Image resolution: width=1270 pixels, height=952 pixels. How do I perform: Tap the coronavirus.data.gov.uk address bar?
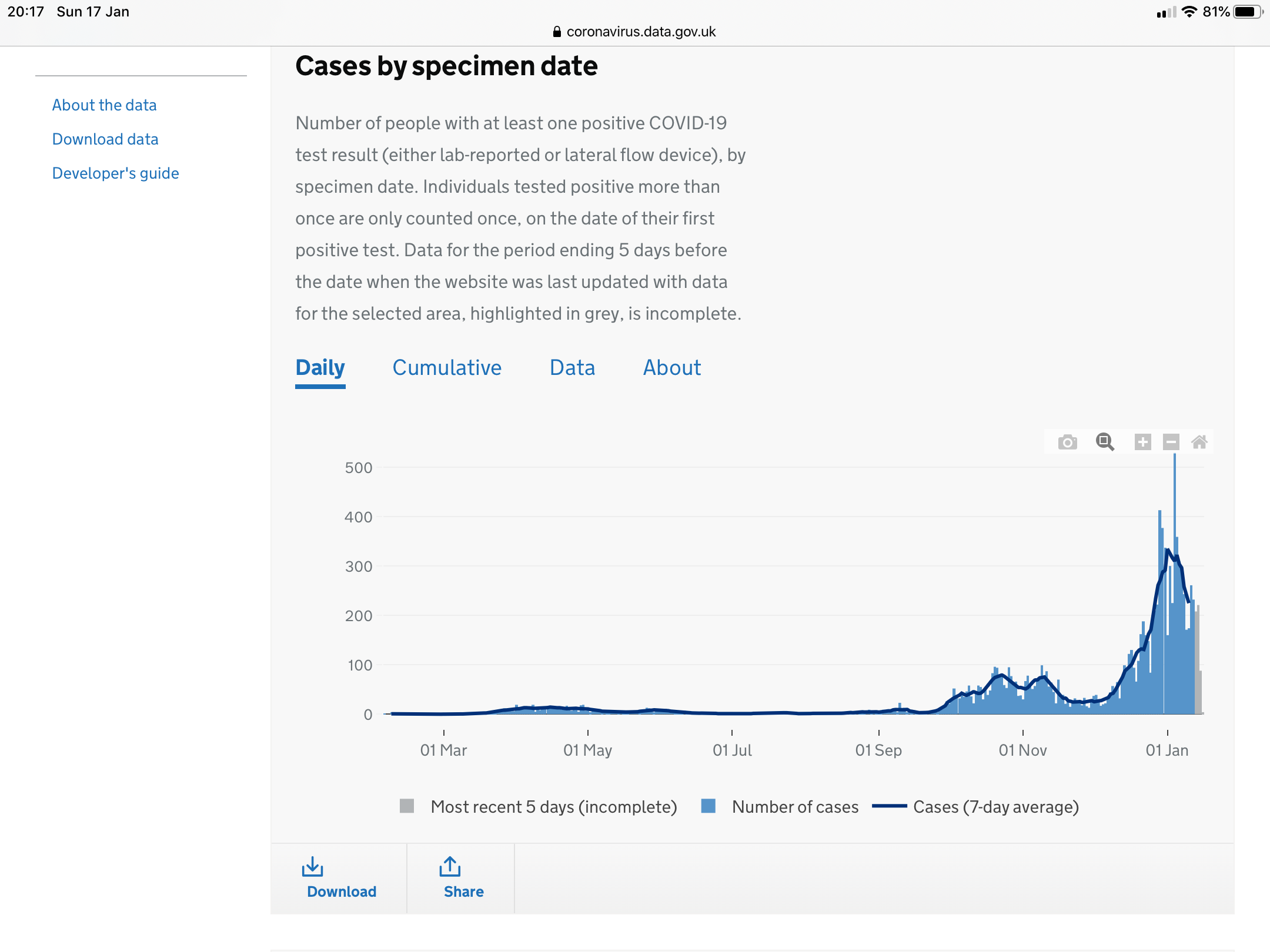[635, 32]
